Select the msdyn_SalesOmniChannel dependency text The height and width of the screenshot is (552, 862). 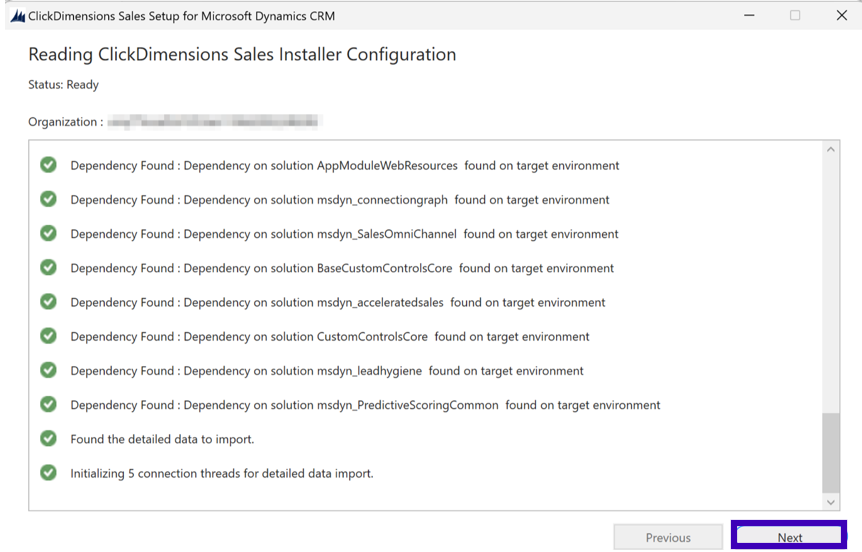point(344,234)
